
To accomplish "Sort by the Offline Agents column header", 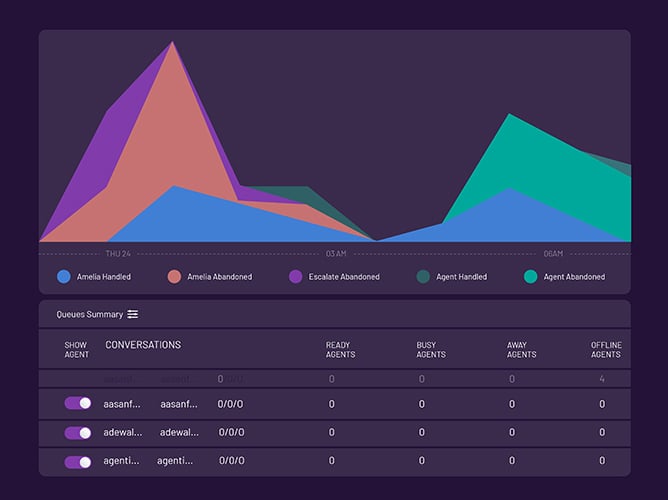I will tap(605, 350).
